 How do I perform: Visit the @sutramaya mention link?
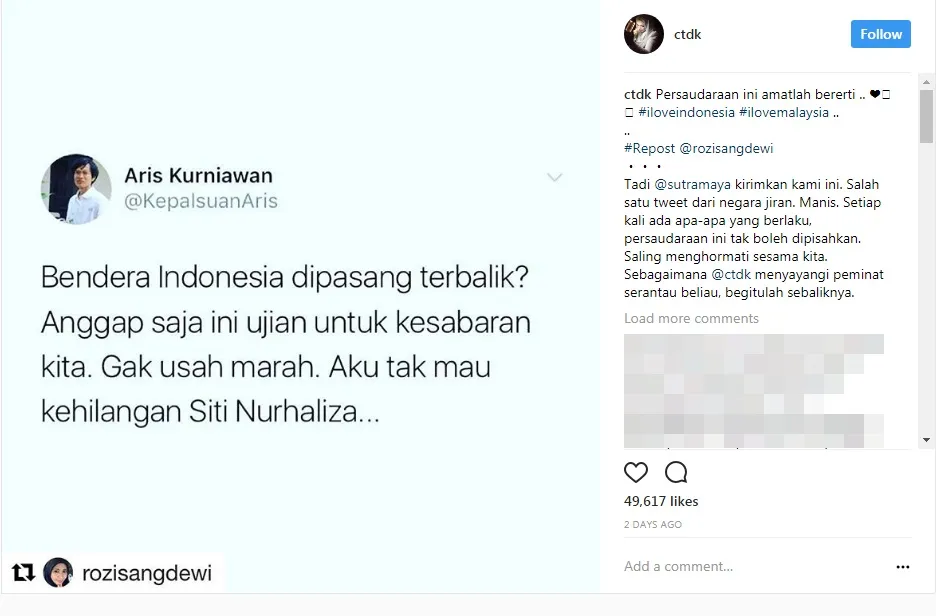click(692, 184)
